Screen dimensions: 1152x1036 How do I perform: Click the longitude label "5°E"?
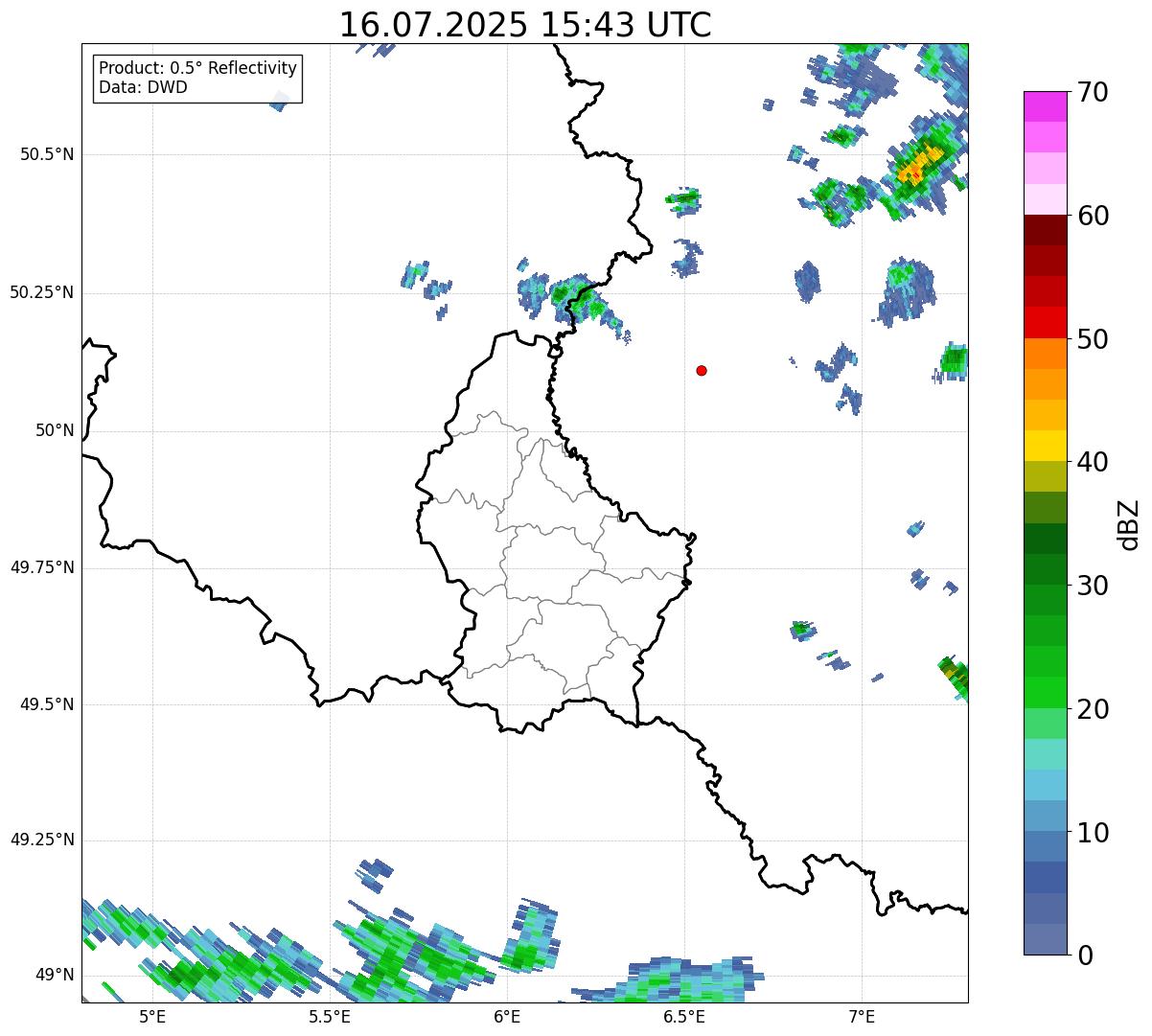pyautogui.click(x=152, y=1016)
